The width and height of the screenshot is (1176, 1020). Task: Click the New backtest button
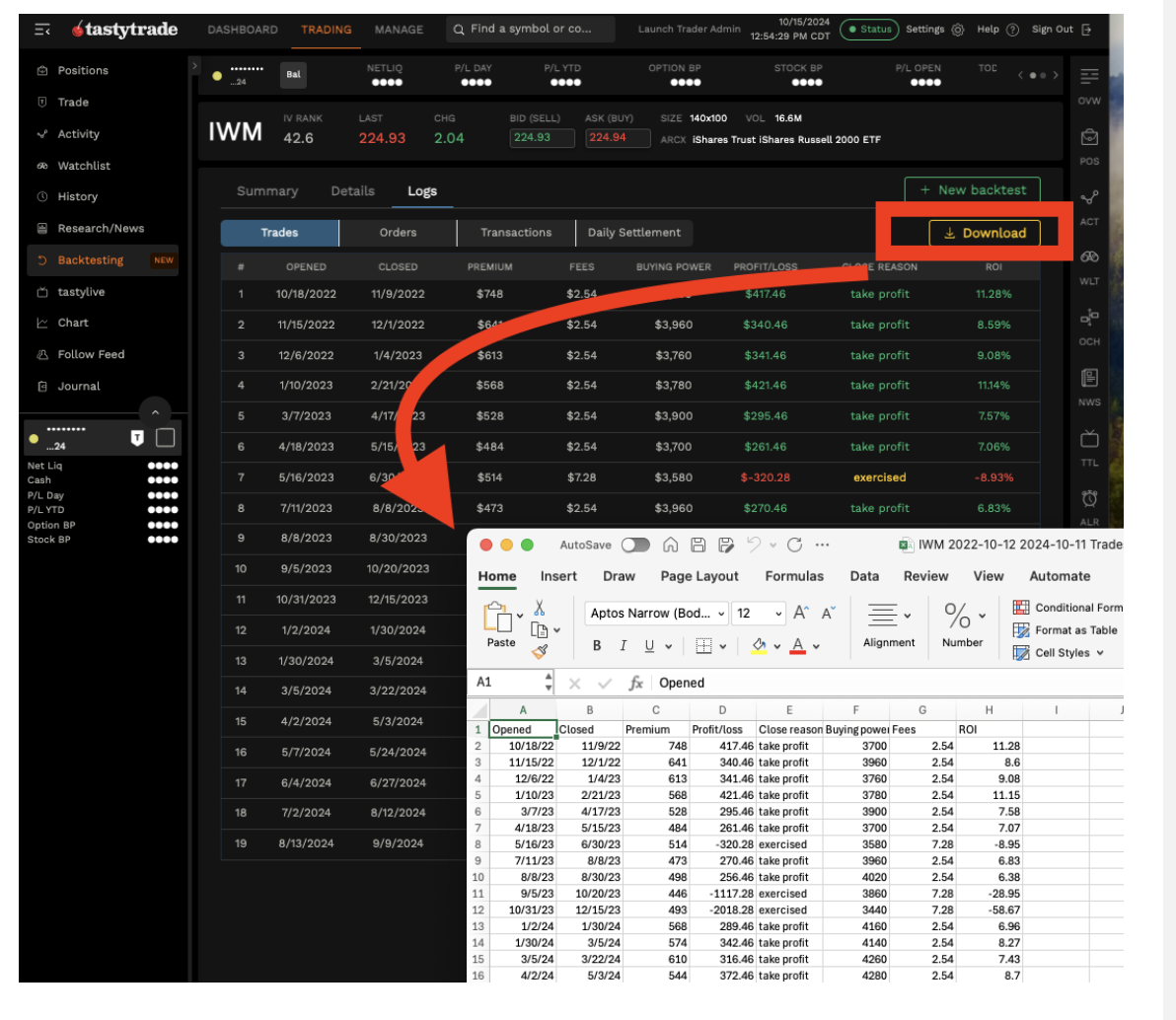(972, 189)
